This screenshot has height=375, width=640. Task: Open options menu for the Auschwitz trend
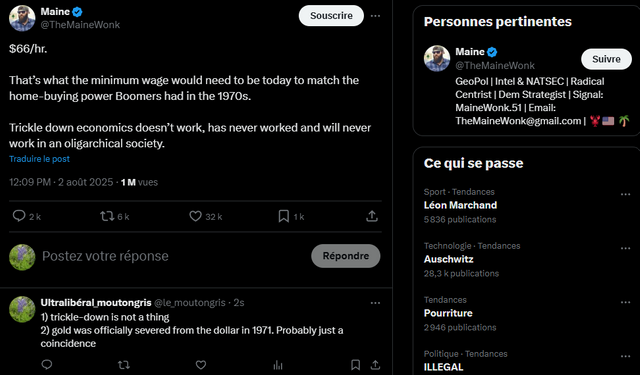point(625,249)
